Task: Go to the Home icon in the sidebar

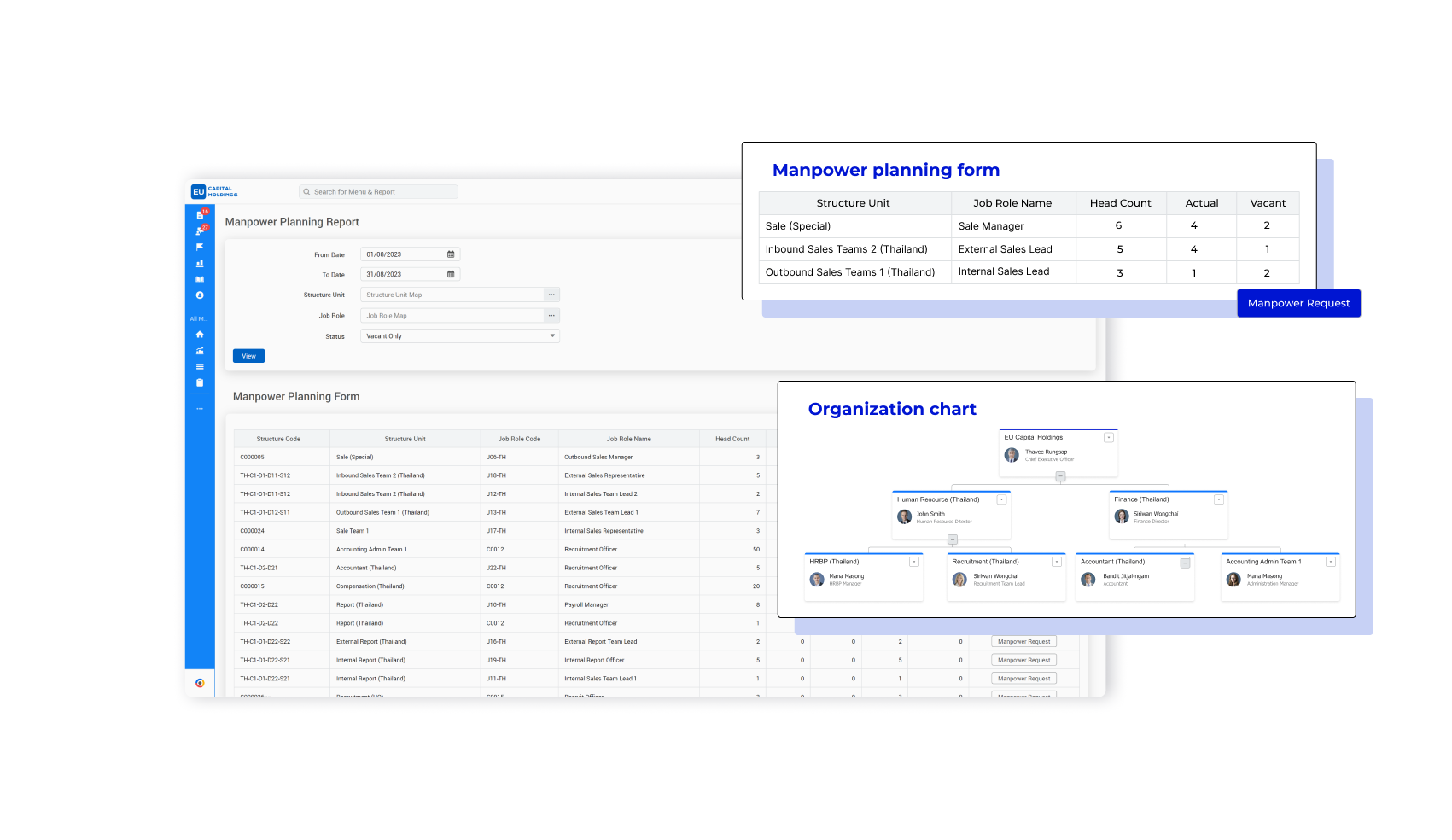Action: pos(200,335)
